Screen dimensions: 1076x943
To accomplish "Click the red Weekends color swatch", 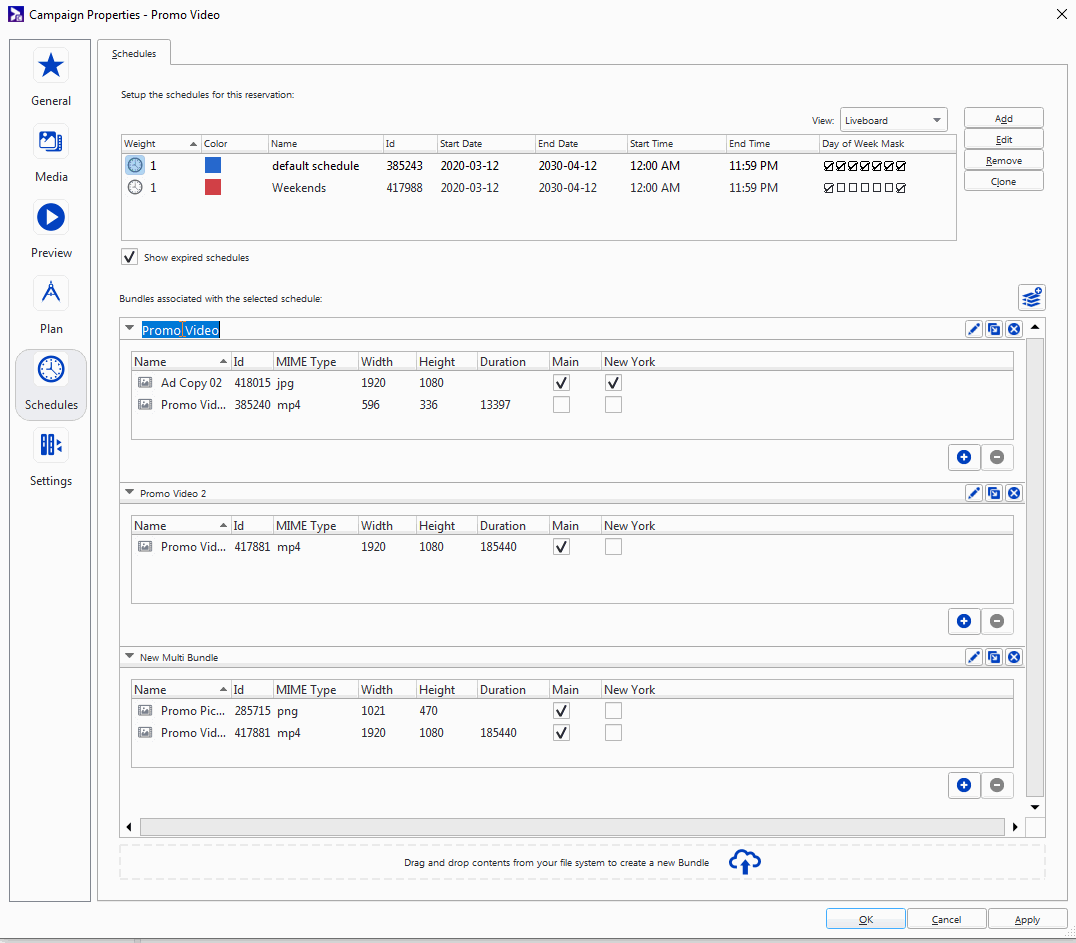I will coord(213,188).
